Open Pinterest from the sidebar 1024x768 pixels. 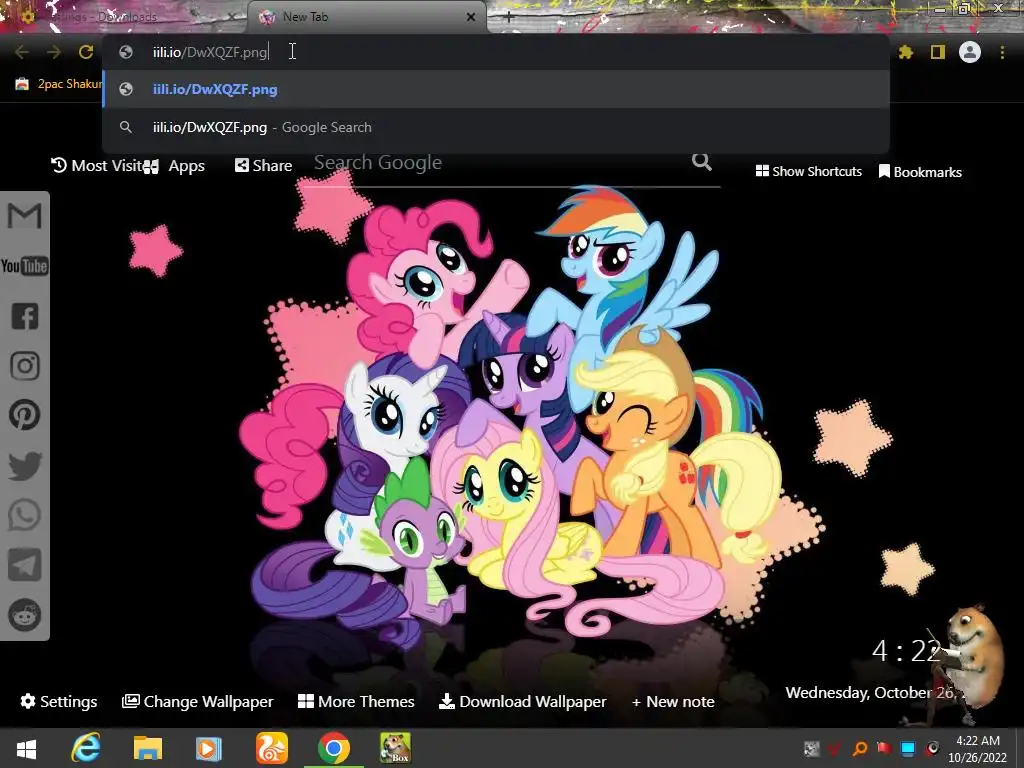pos(25,415)
